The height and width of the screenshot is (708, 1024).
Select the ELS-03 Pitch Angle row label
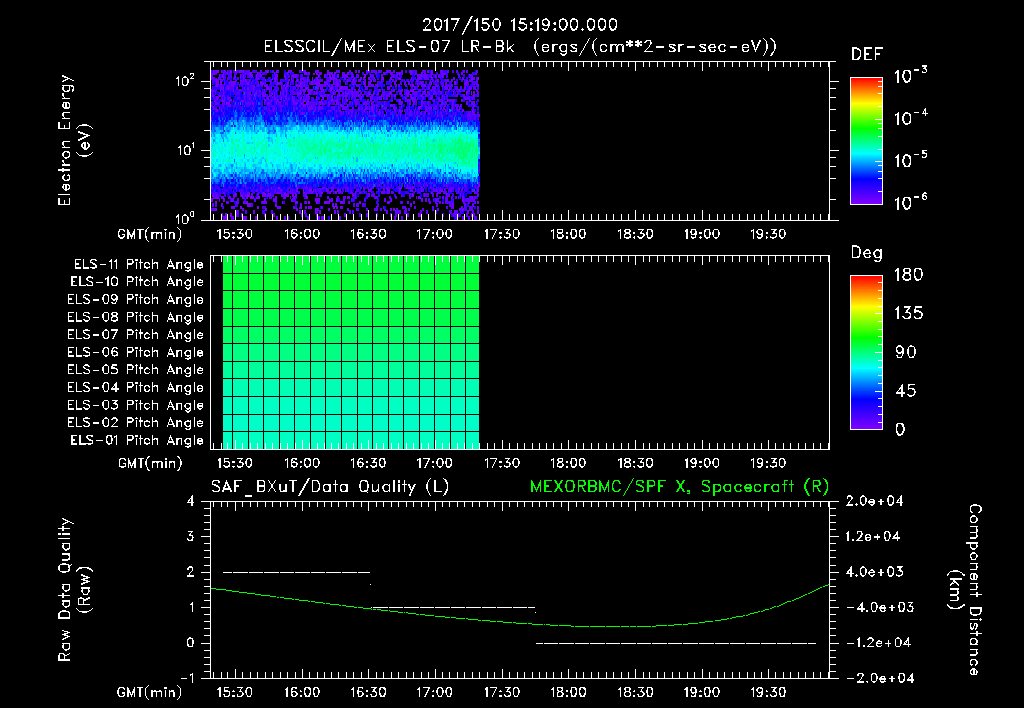click(136, 405)
